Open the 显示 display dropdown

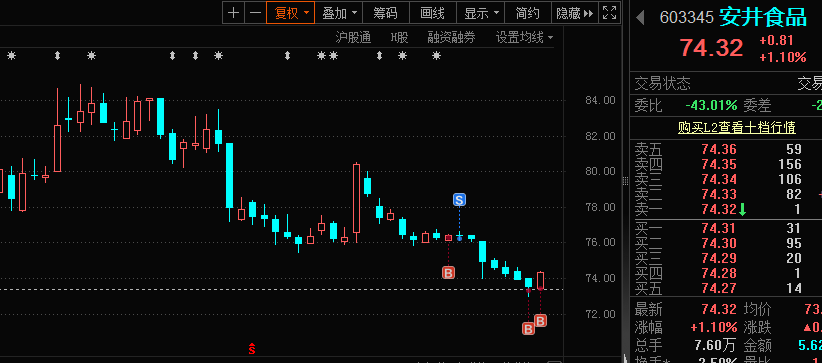click(x=481, y=13)
